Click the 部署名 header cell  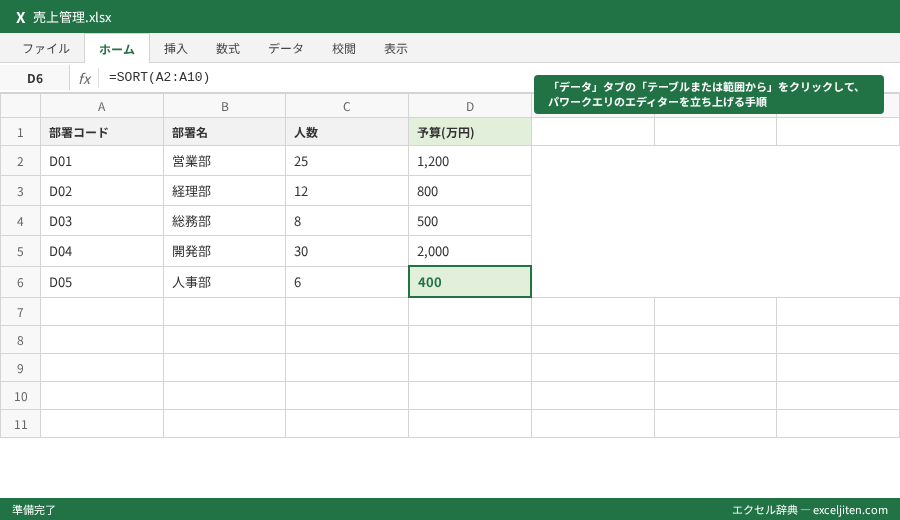coord(224,133)
